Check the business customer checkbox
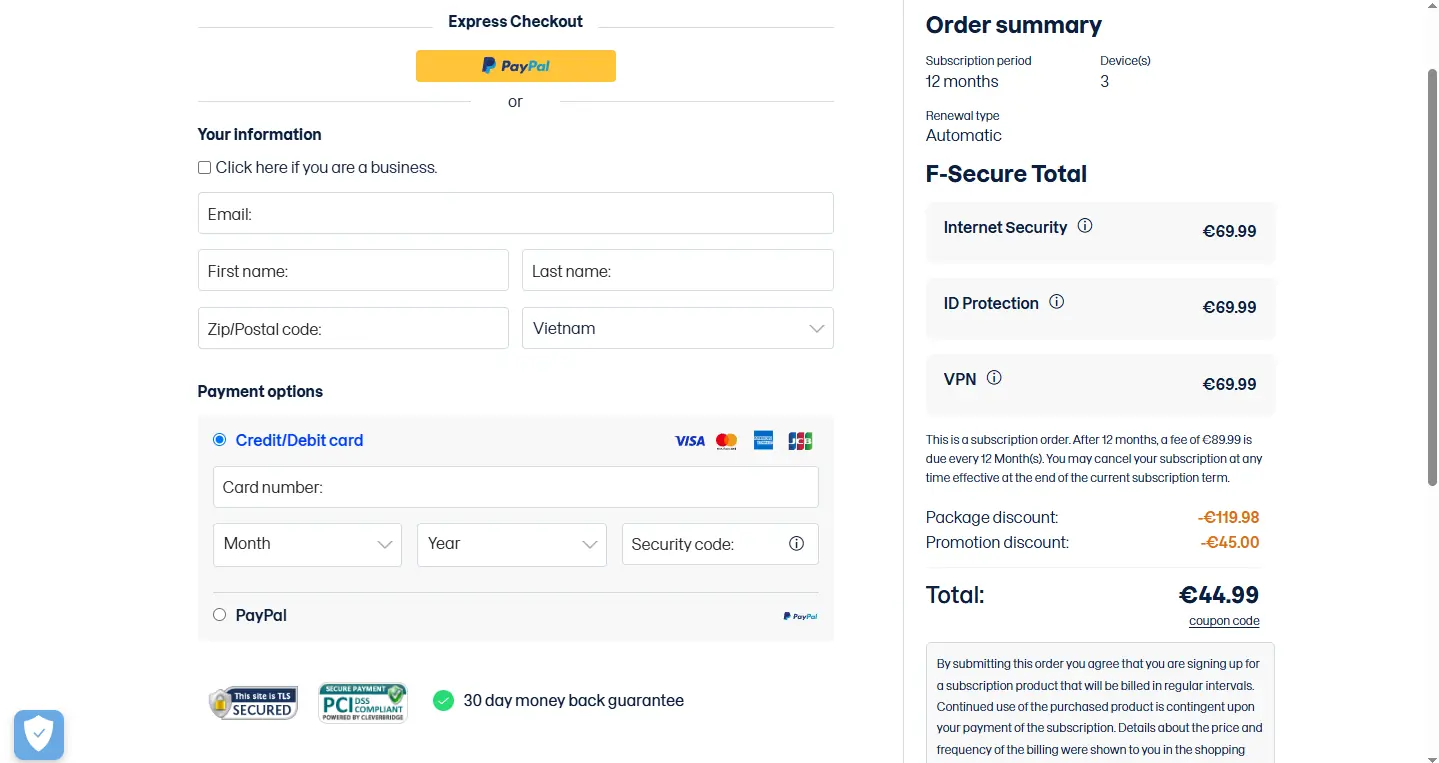The height and width of the screenshot is (763, 1439). click(x=204, y=168)
